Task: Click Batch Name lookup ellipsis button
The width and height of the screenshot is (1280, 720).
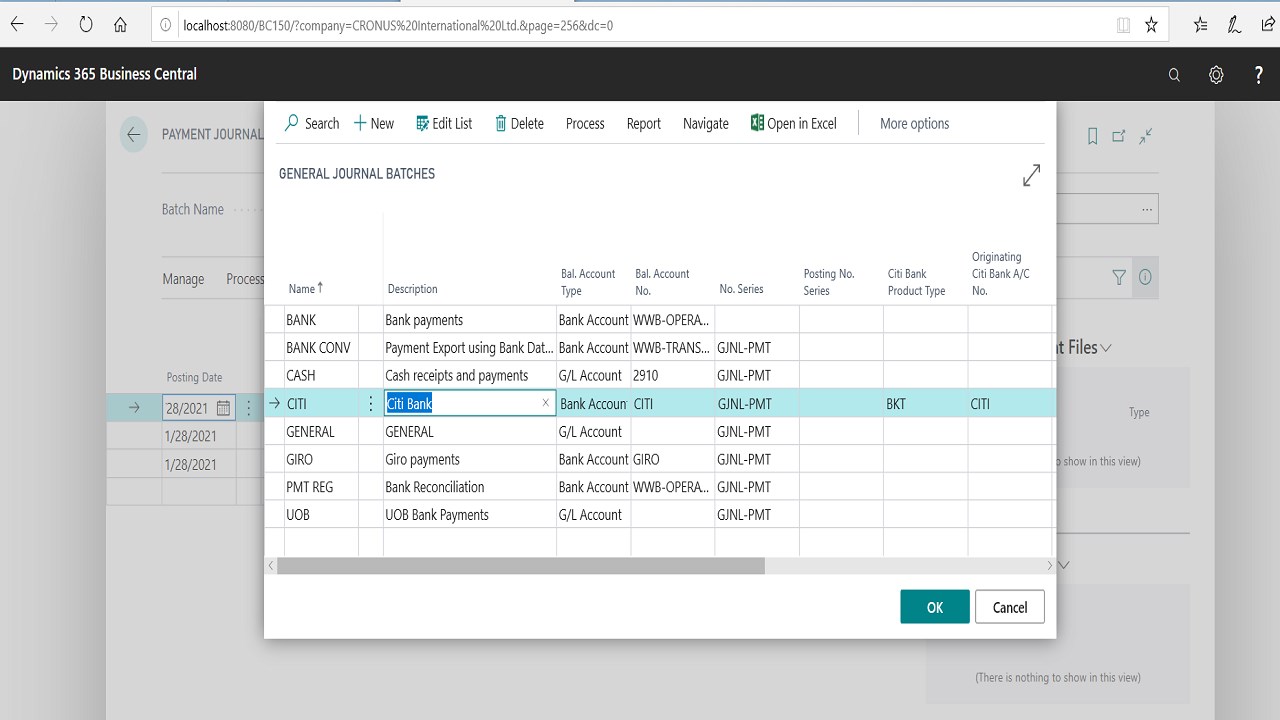Action: coord(1146,210)
